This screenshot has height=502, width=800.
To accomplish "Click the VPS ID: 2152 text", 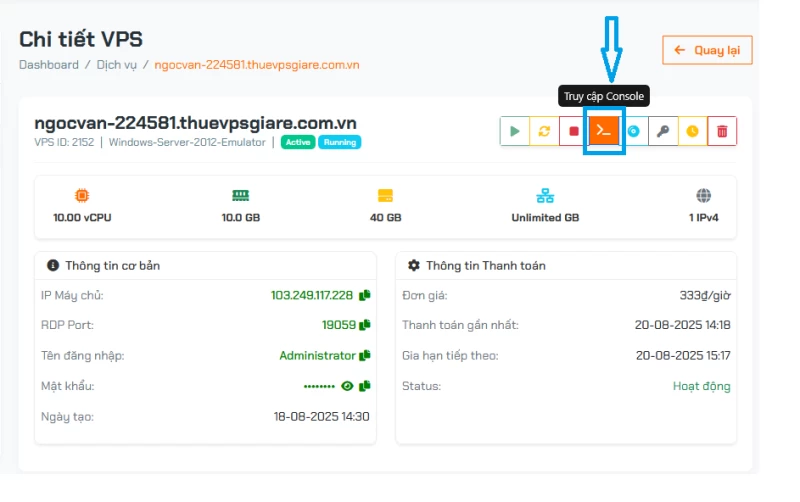I will pos(64,142).
